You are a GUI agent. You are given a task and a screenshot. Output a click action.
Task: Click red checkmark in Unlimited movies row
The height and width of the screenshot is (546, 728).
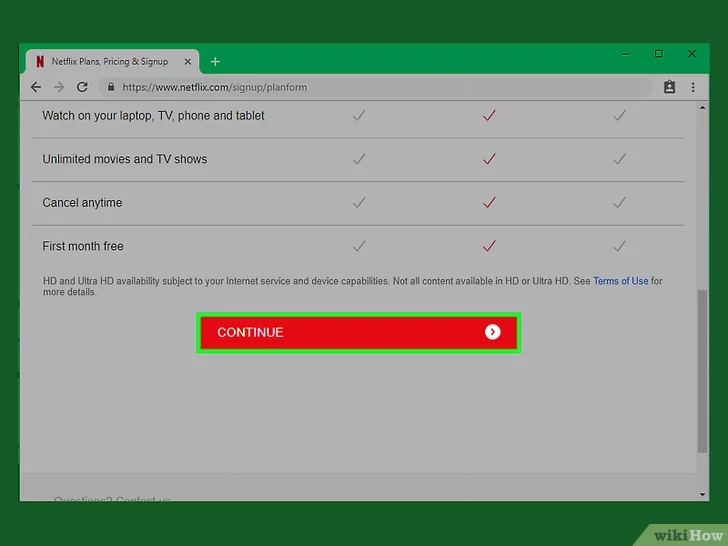pos(489,159)
